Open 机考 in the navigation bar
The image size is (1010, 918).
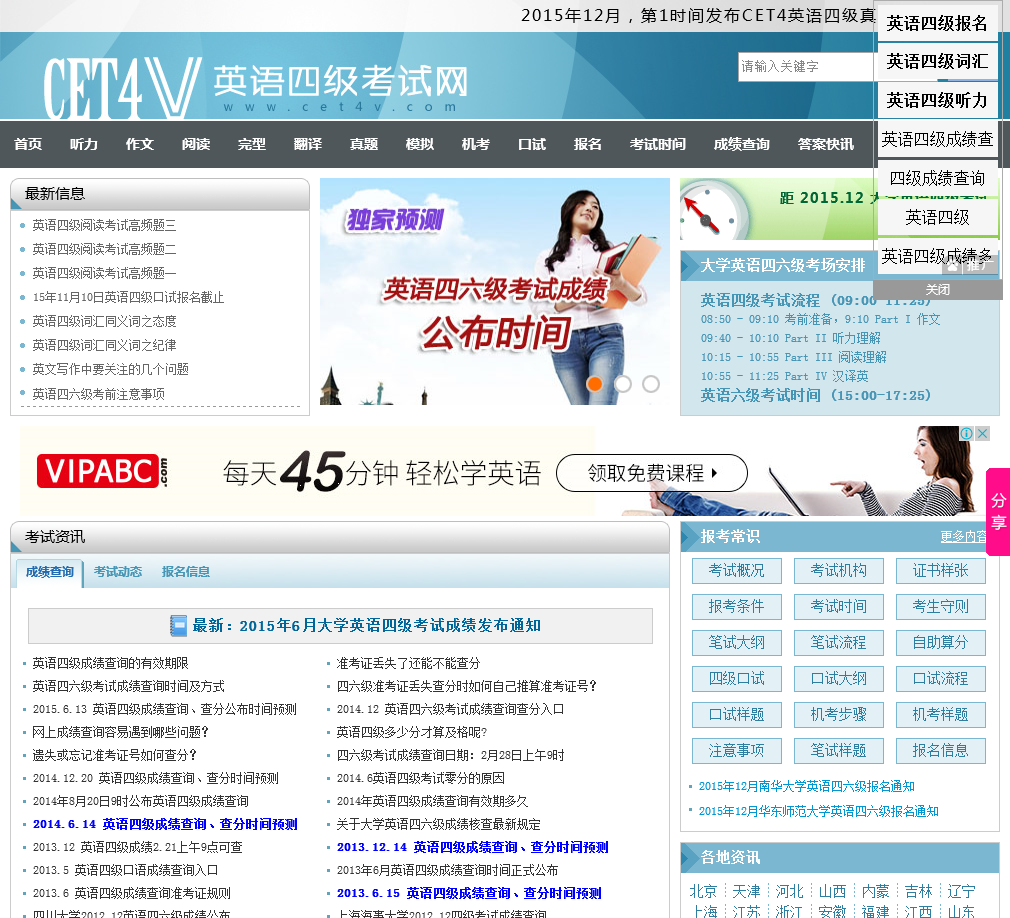pyautogui.click(x=476, y=144)
